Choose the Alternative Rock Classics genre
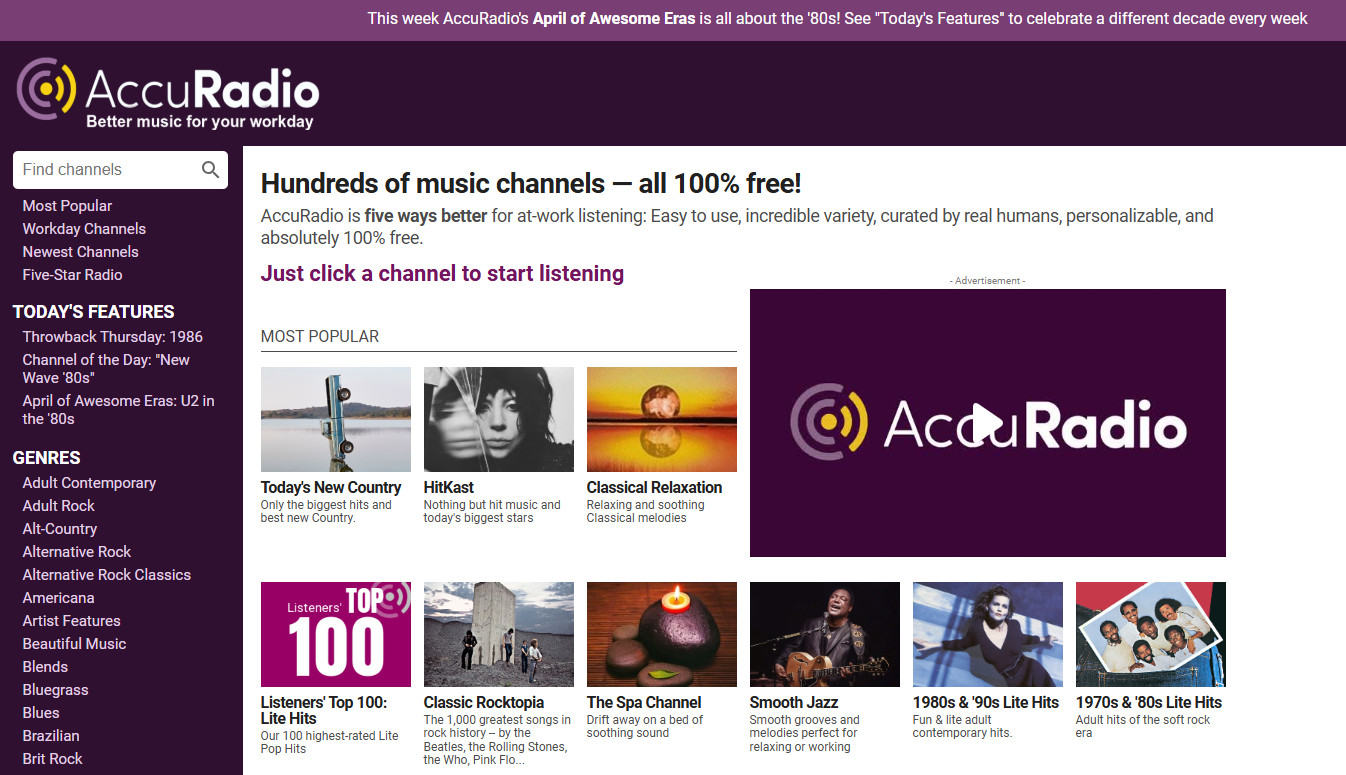The height and width of the screenshot is (775, 1346). point(106,575)
